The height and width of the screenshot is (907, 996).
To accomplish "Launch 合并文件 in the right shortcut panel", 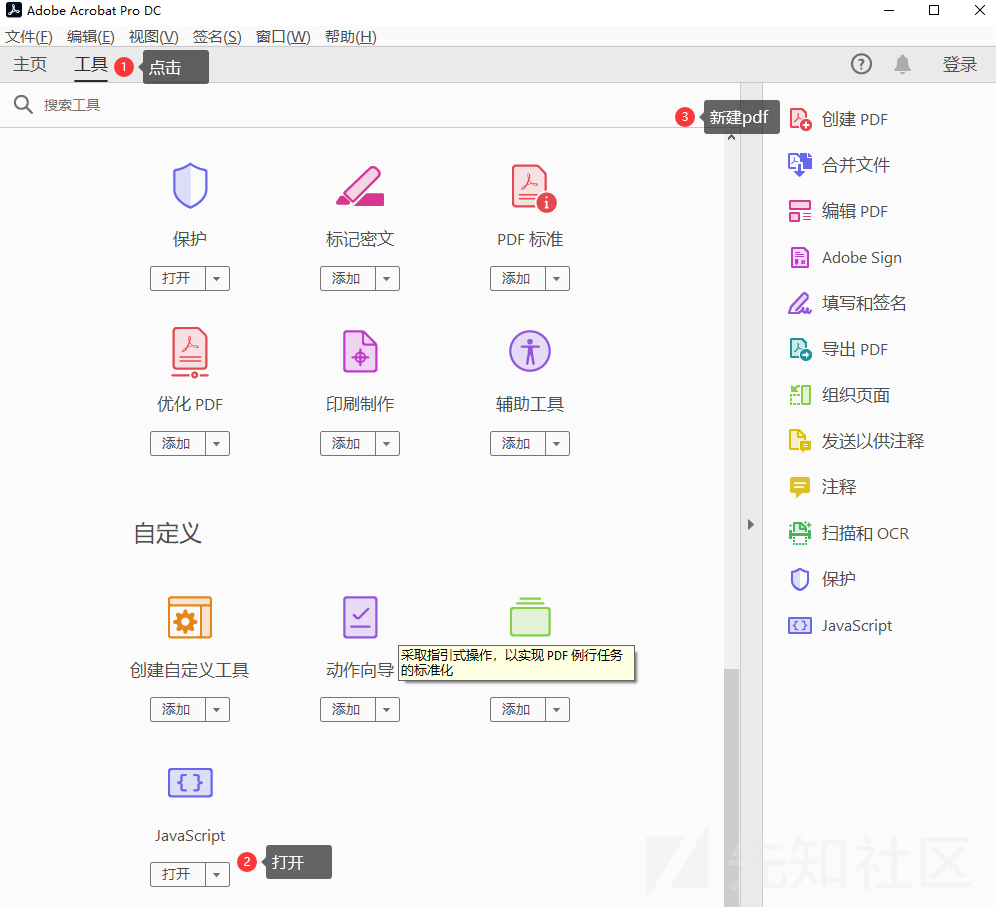I will [x=839, y=165].
